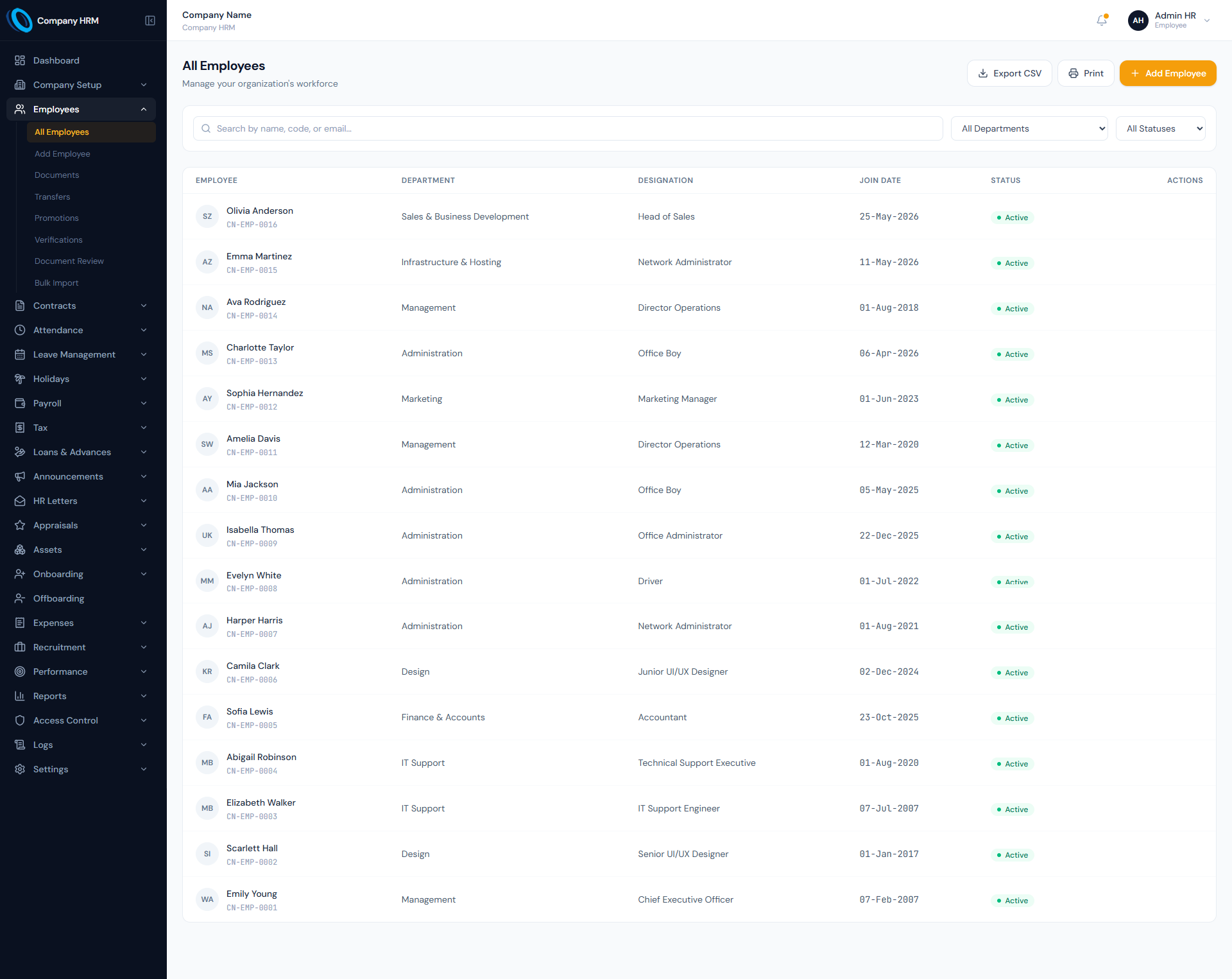This screenshot has height=979, width=1232.
Task: Click the Chief Executive Officer designation
Action: [x=685, y=899]
